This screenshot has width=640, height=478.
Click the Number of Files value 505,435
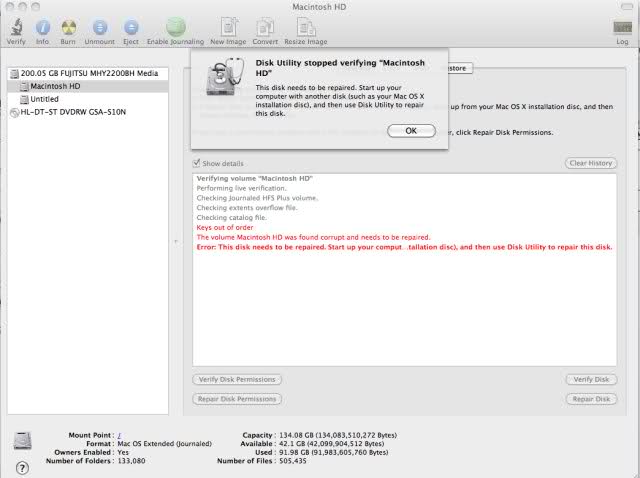point(293,461)
